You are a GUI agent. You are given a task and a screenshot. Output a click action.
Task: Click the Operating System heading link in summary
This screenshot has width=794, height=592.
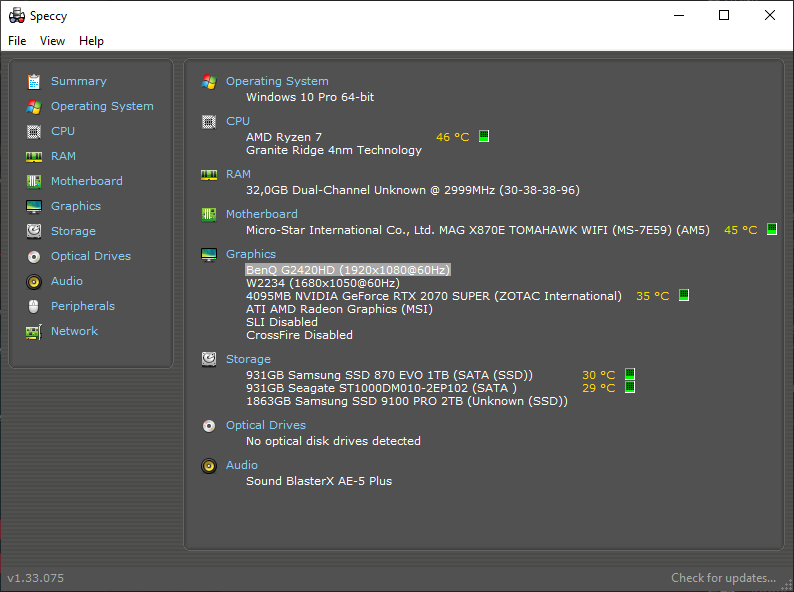(277, 81)
